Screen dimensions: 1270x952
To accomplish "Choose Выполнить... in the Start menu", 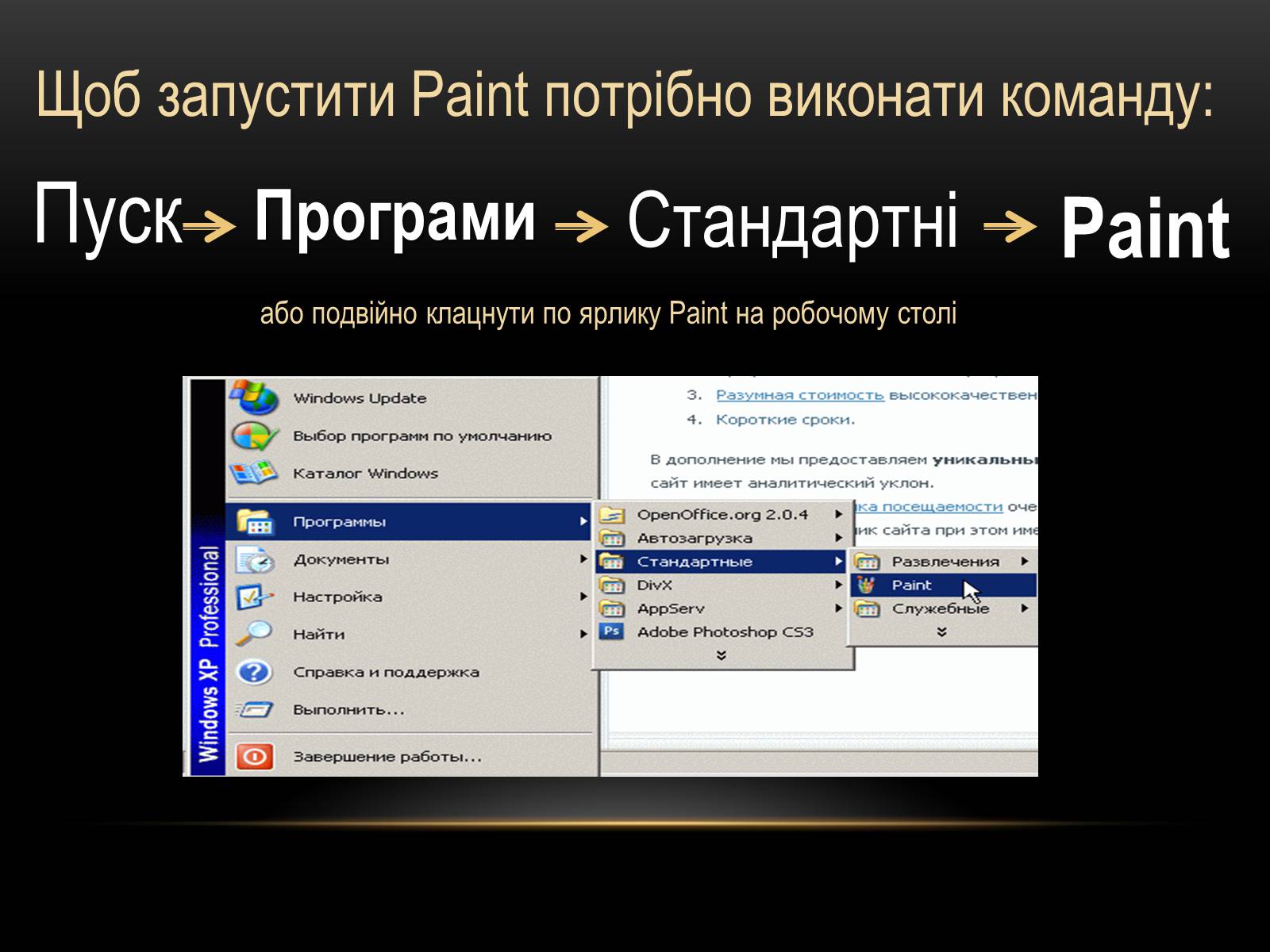I will coord(410,709).
